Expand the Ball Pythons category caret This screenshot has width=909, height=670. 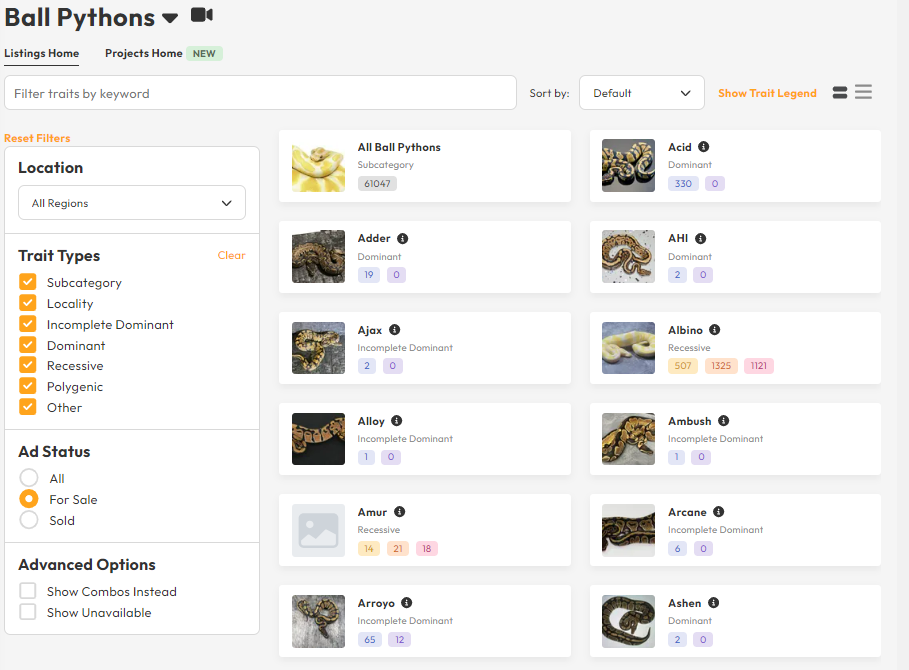pos(170,18)
